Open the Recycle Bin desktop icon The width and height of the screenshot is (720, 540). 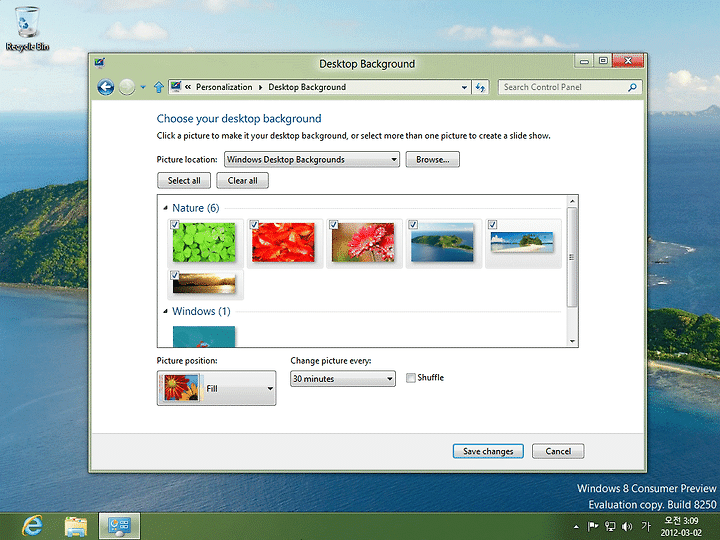click(27, 28)
